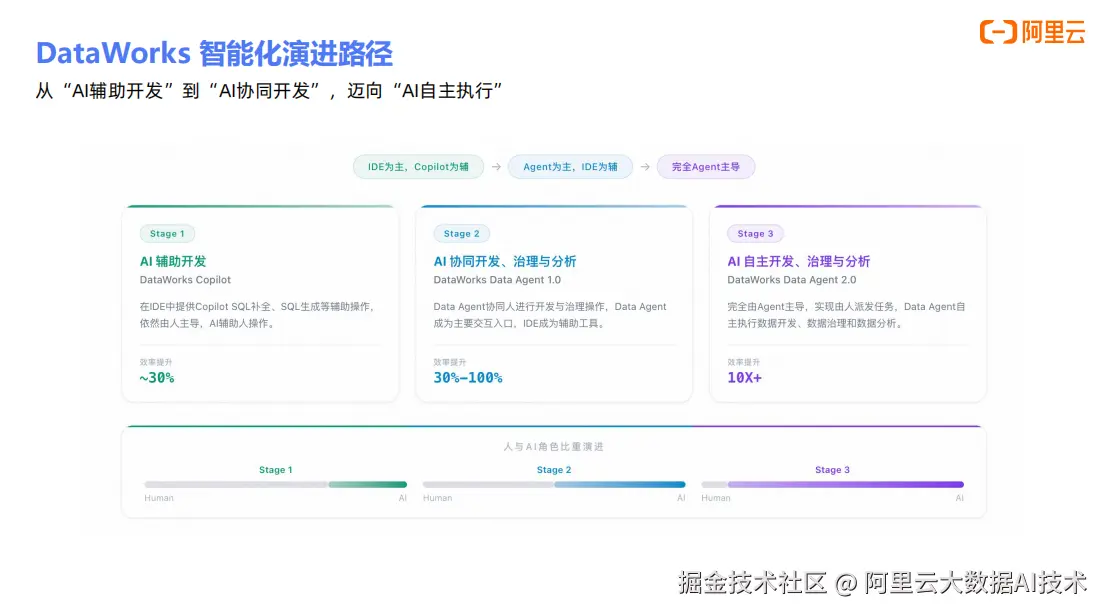Click 'DataWorks Data Agent 1.0' subtitle

tap(497, 280)
